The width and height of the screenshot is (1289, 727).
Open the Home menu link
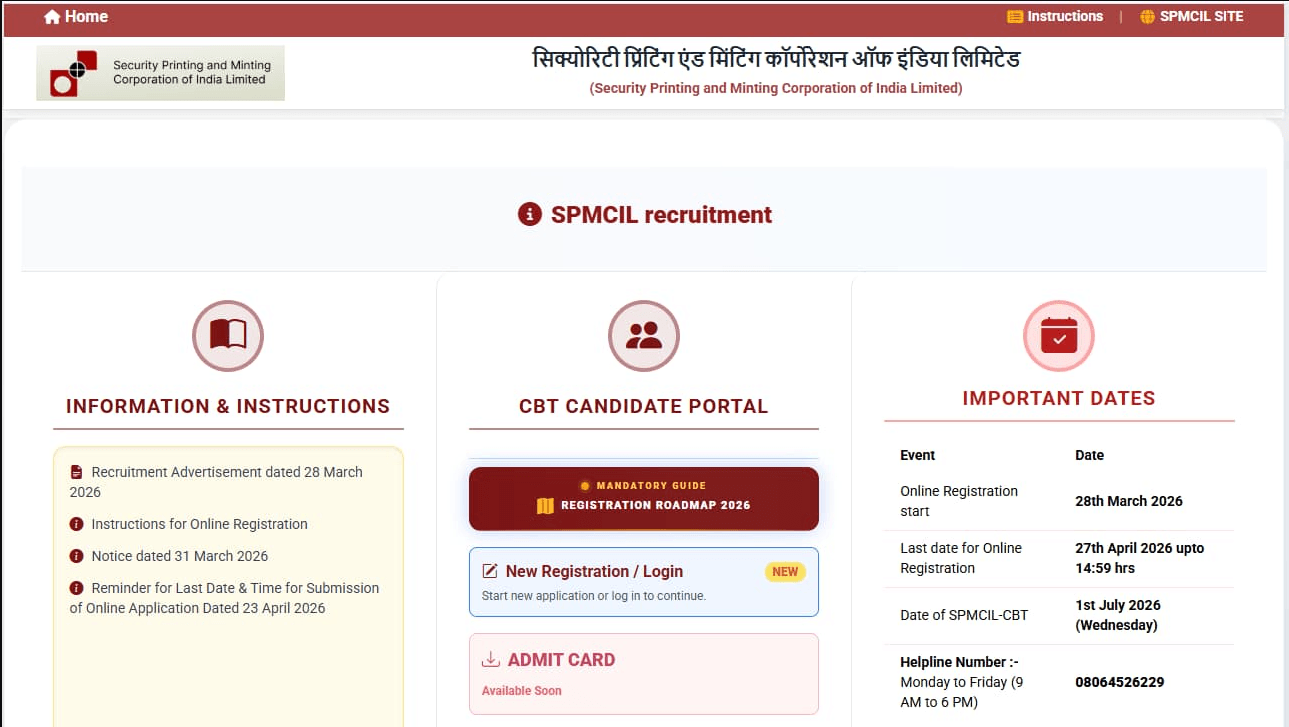click(x=76, y=17)
